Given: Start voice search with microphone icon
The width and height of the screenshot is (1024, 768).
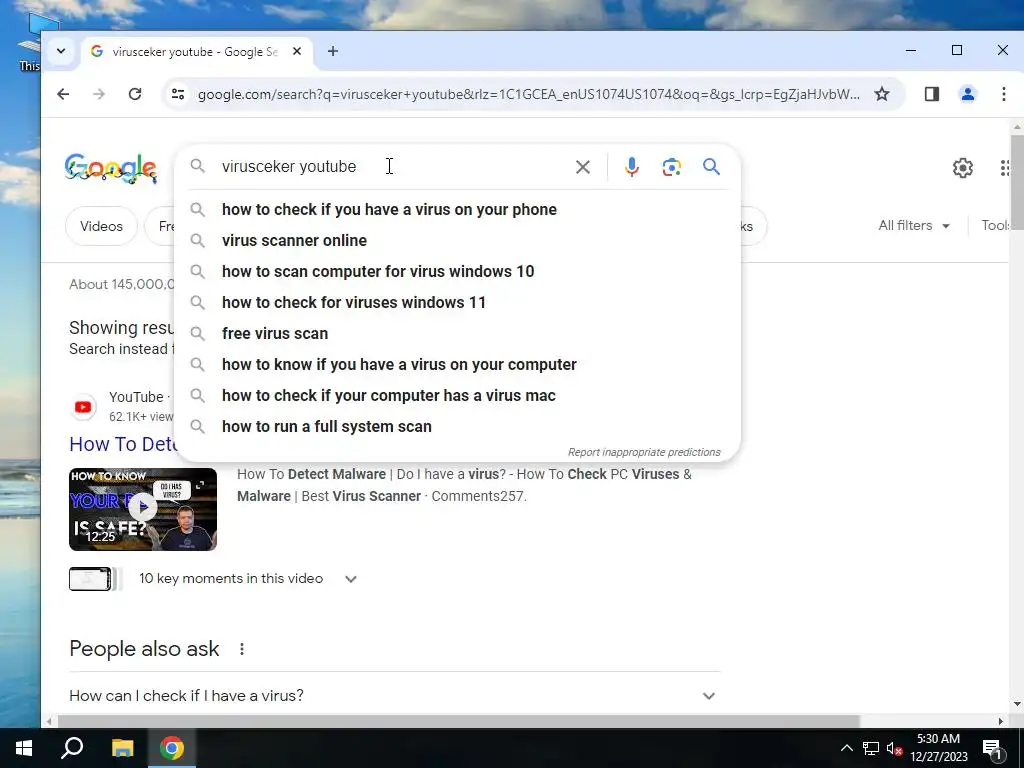Looking at the screenshot, I should tap(631, 167).
